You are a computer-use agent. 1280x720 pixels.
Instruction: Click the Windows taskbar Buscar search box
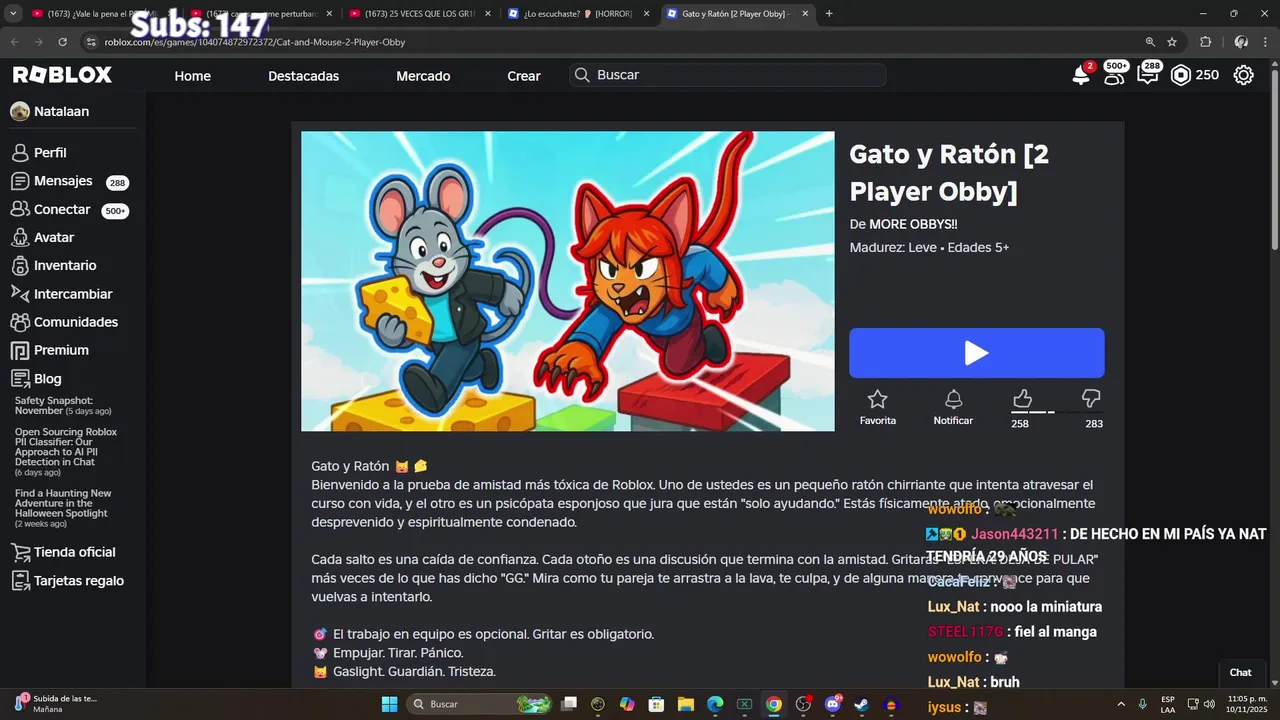[x=480, y=704]
